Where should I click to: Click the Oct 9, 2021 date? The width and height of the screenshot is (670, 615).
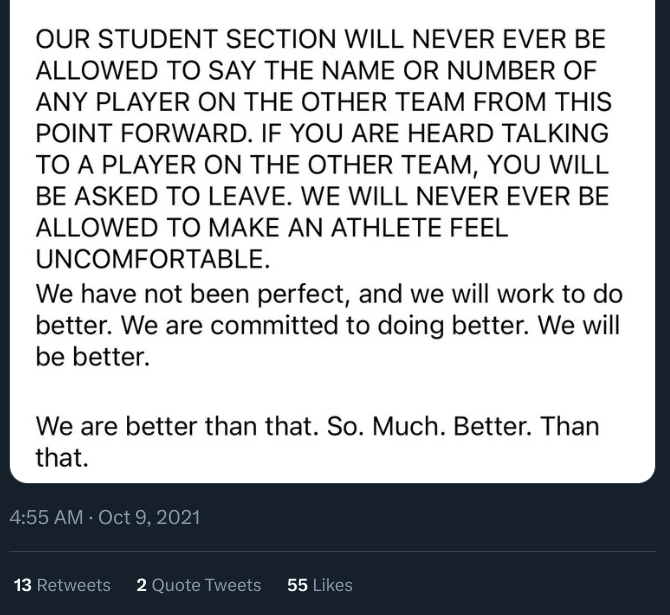[149, 517]
